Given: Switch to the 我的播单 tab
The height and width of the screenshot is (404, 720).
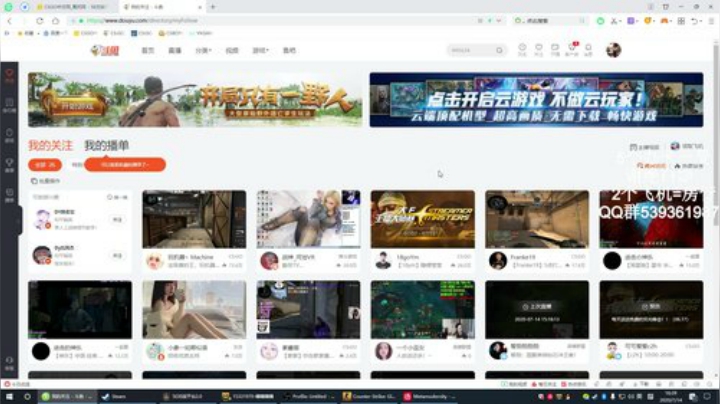Looking at the screenshot, I should pos(107,146).
